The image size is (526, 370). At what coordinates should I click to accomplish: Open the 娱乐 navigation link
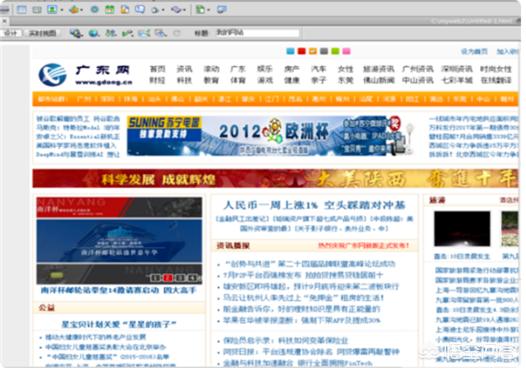pos(265,69)
